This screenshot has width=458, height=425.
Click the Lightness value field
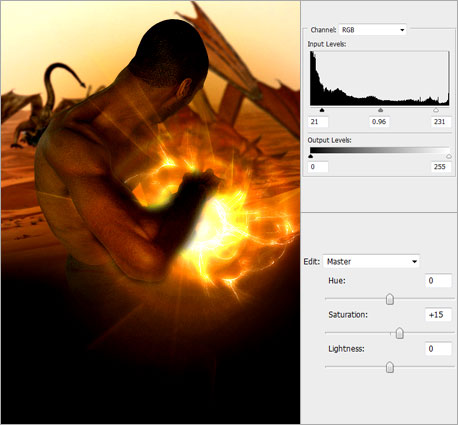pos(438,349)
